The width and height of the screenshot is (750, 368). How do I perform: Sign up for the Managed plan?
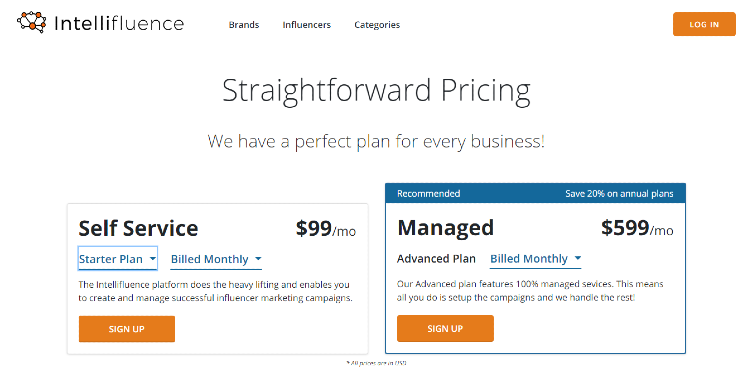445,328
